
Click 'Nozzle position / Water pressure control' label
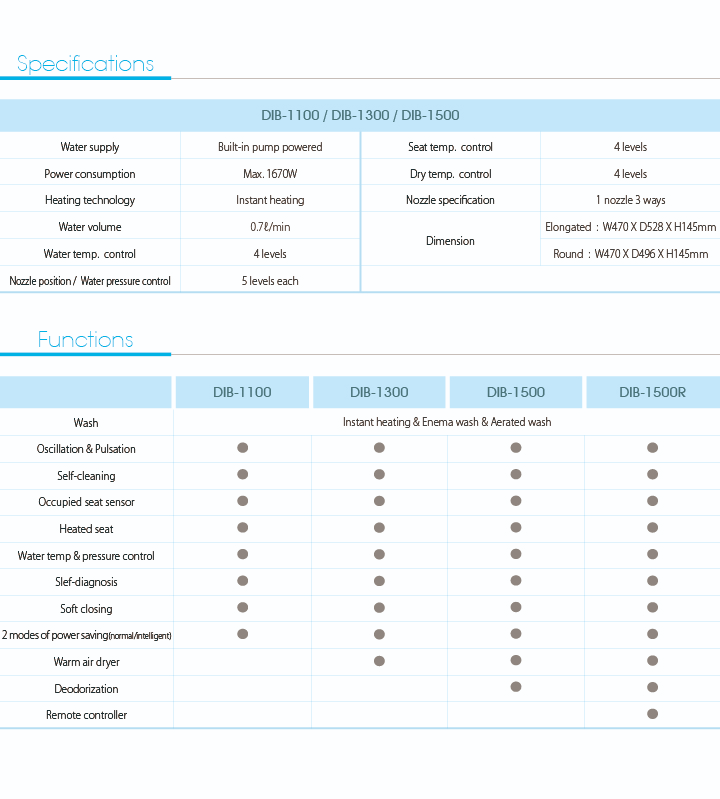(90, 281)
